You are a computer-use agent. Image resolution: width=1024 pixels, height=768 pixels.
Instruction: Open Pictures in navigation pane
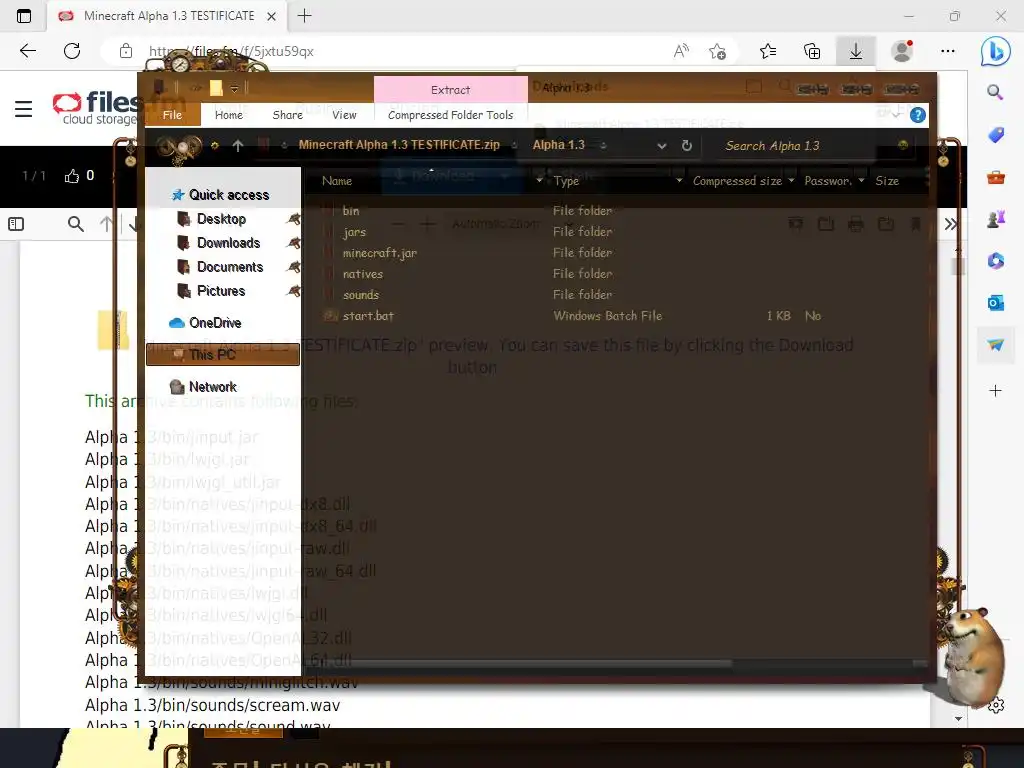pos(221,291)
